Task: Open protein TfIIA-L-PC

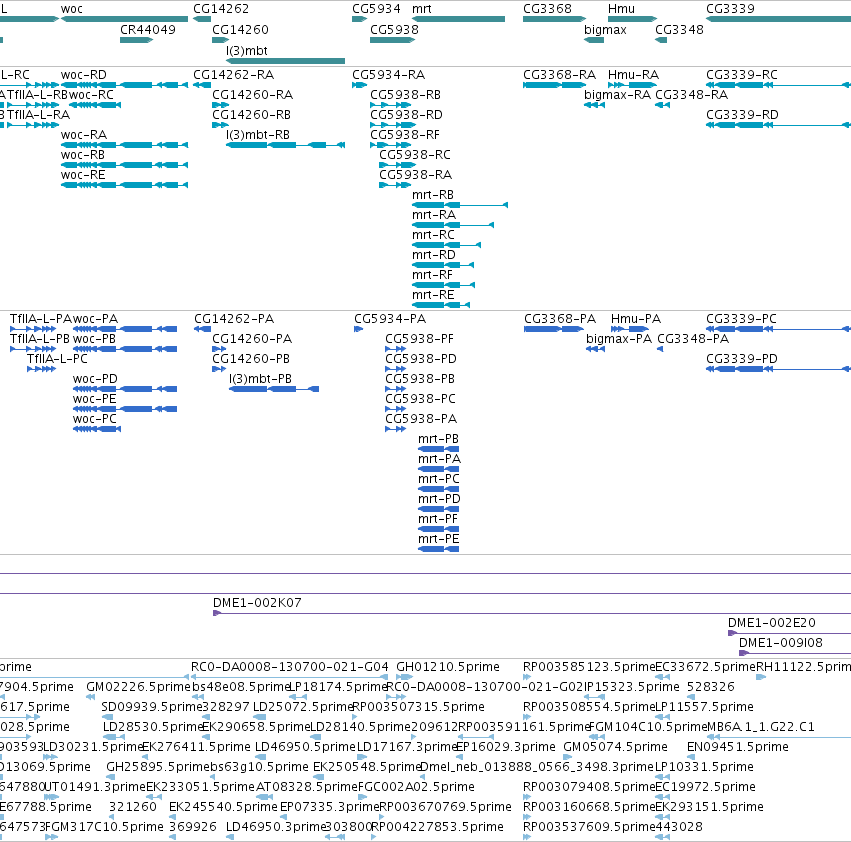Action: (57, 359)
